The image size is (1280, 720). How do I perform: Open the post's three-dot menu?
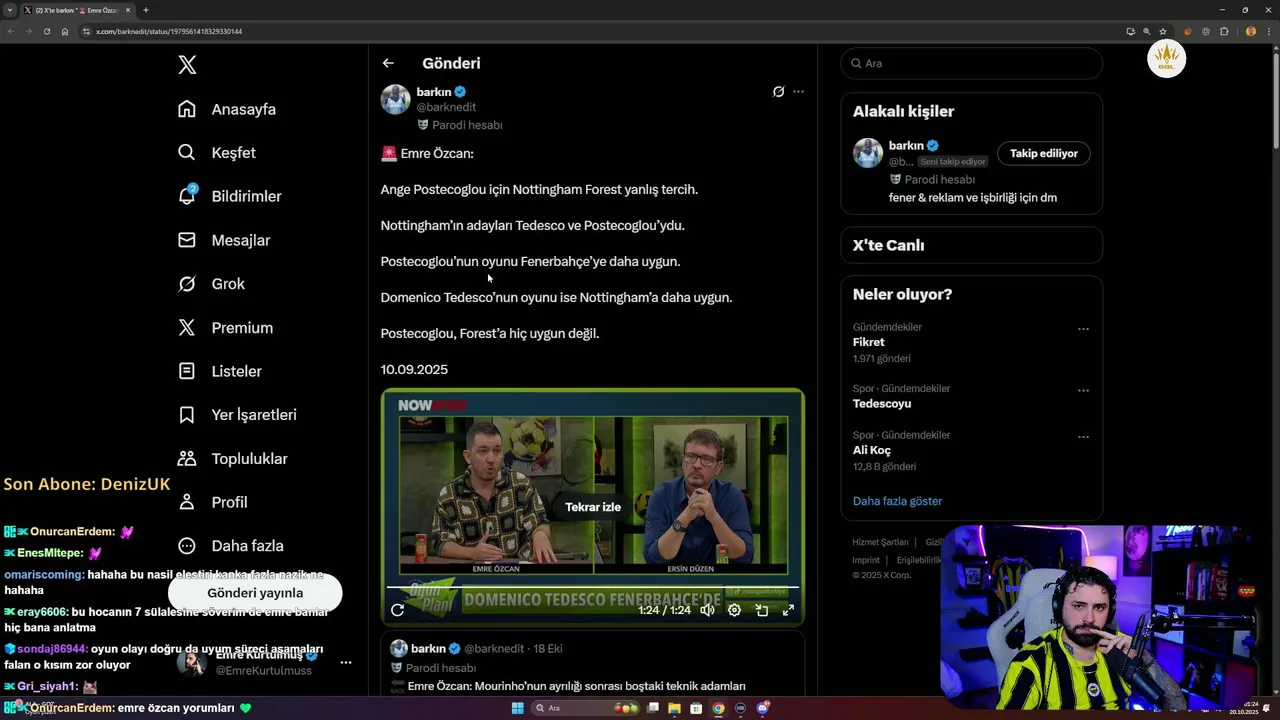(798, 91)
